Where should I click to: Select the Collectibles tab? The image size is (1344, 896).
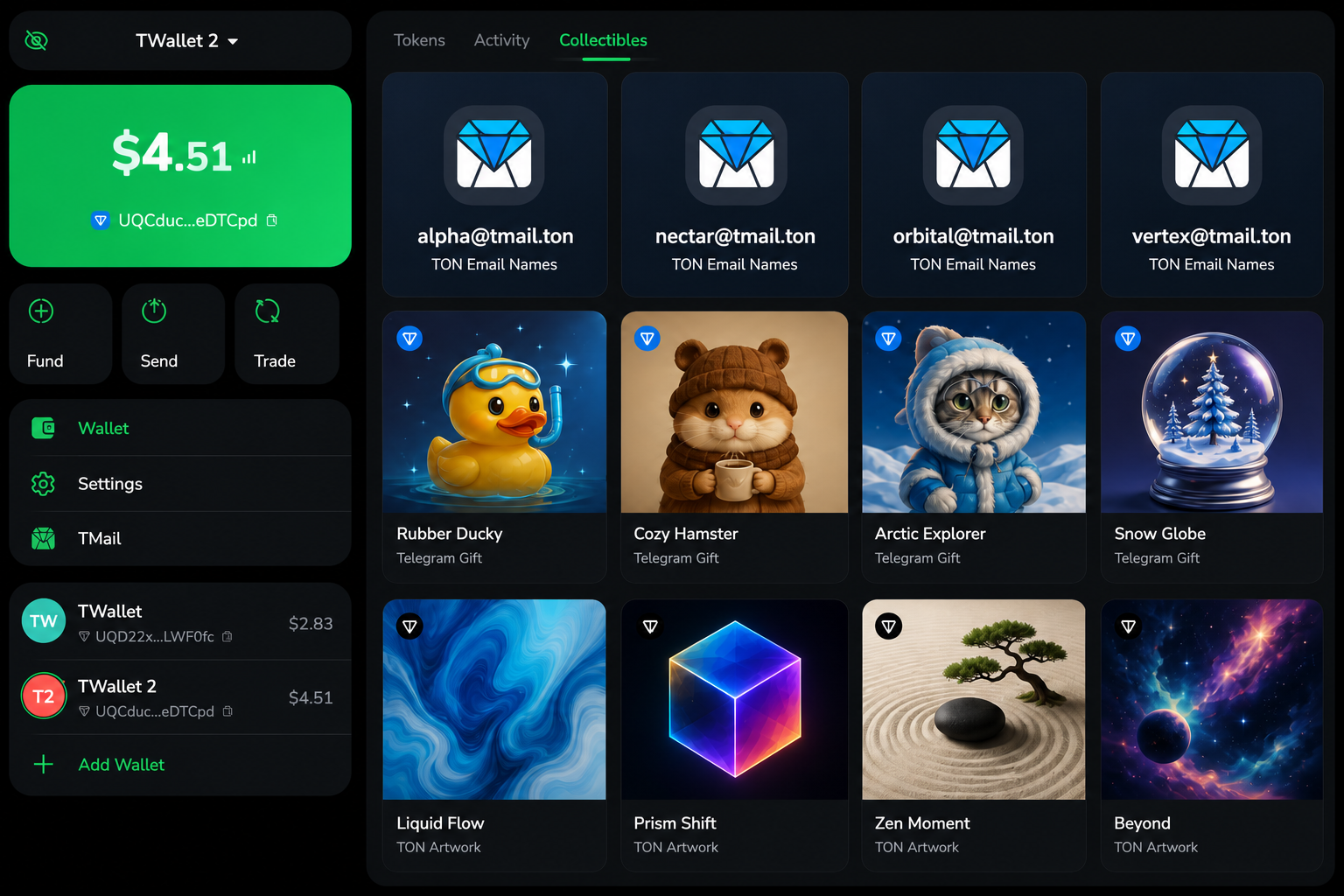click(x=603, y=40)
